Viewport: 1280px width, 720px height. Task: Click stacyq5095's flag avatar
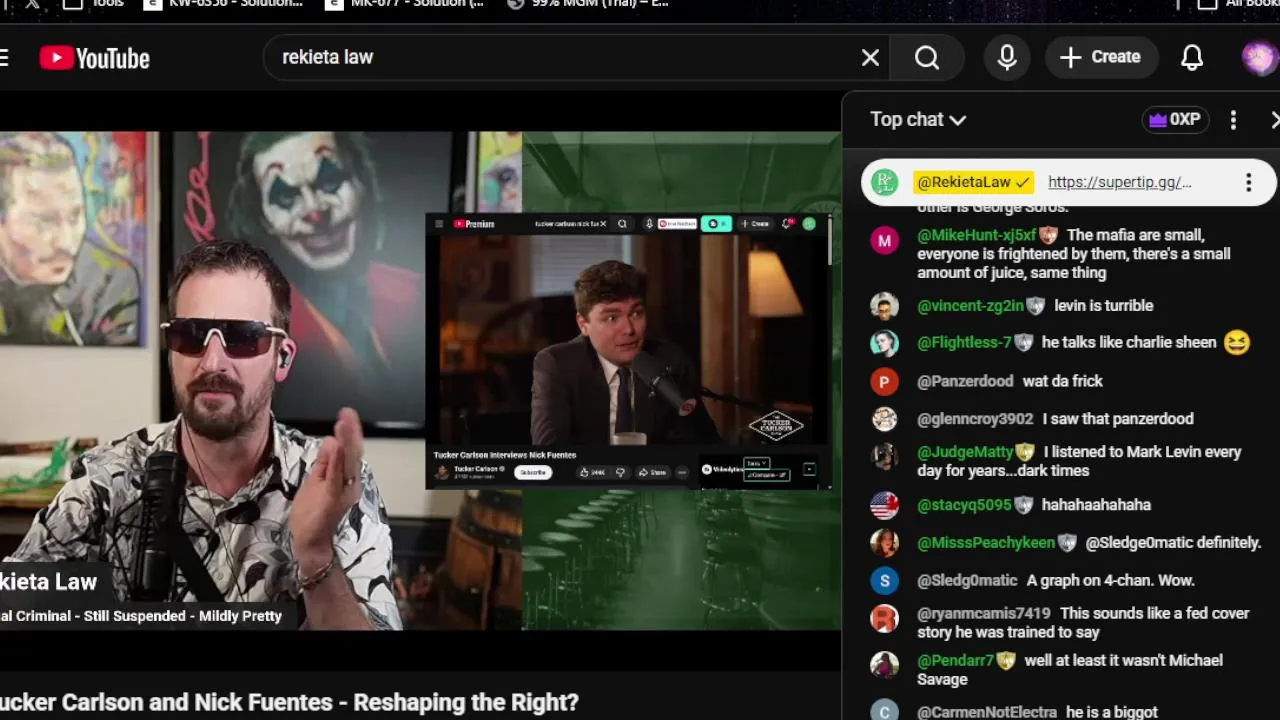point(884,506)
